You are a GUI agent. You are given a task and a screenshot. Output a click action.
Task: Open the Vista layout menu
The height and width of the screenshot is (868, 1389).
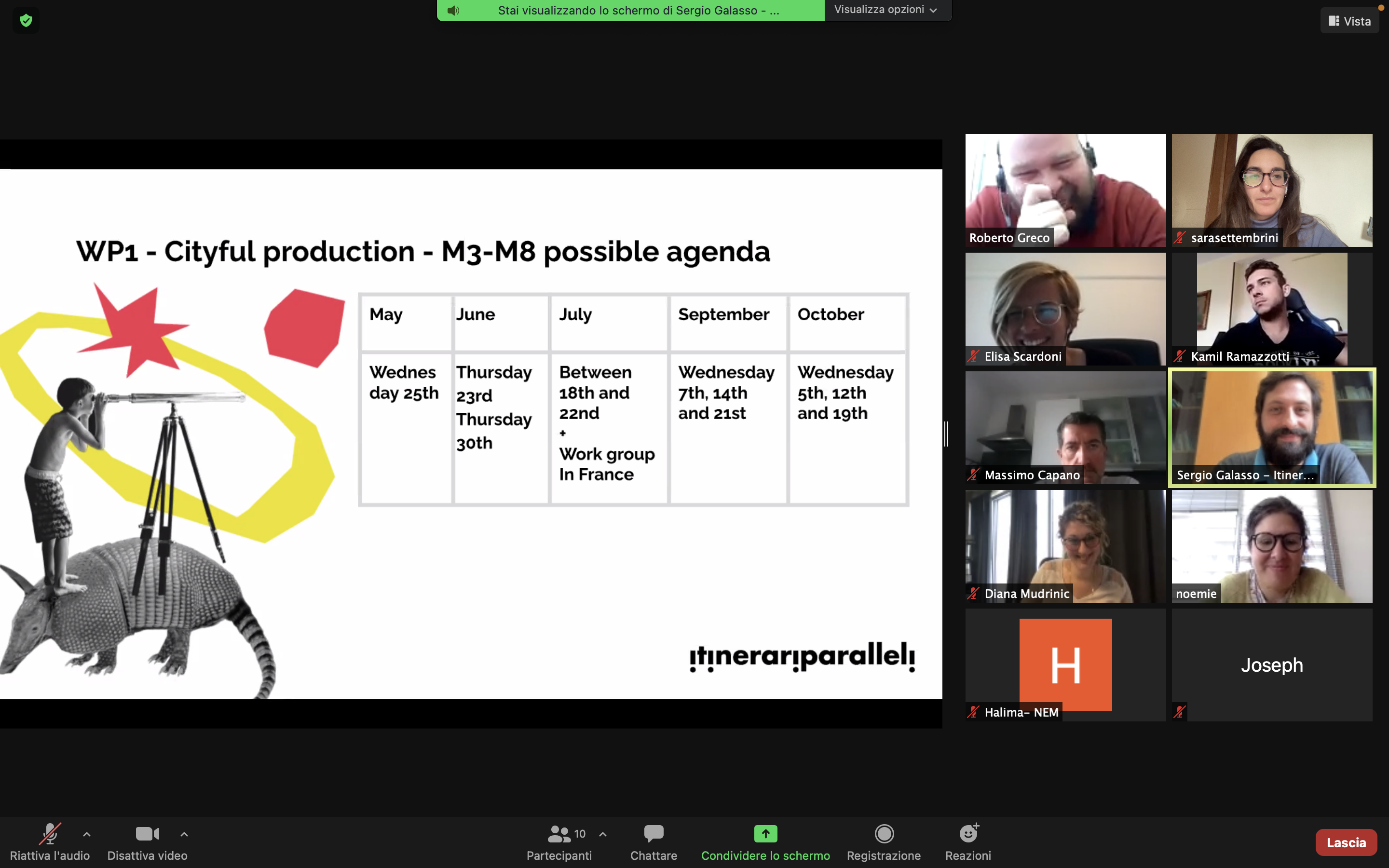(1349, 21)
